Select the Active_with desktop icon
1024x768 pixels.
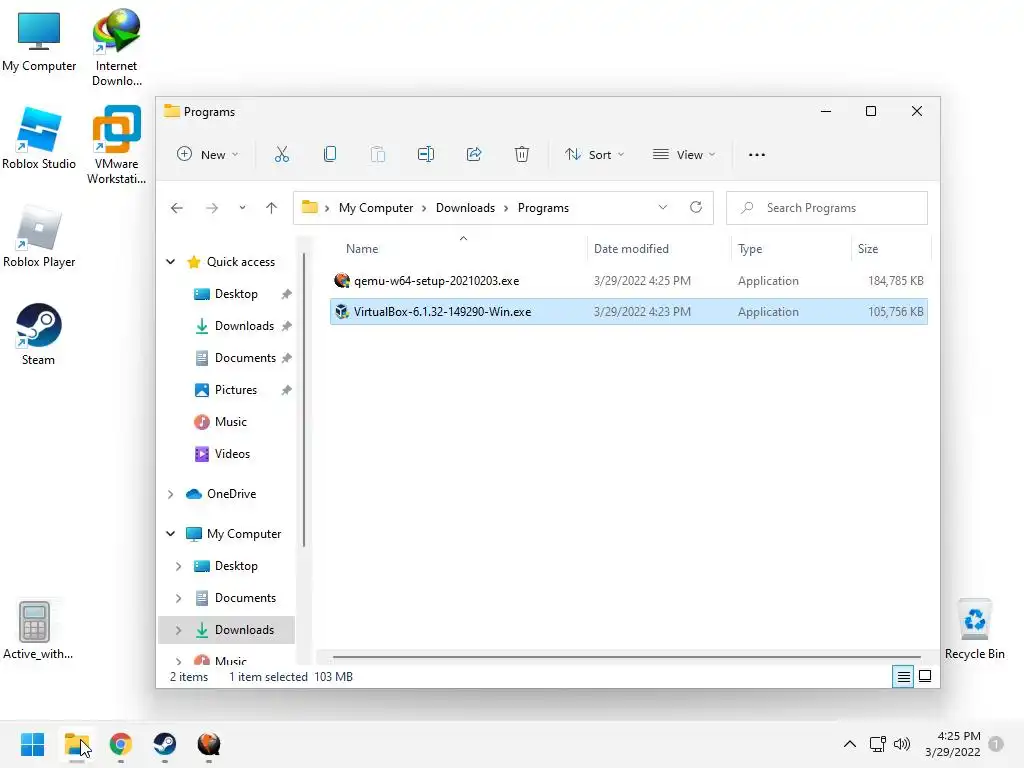tap(37, 630)
